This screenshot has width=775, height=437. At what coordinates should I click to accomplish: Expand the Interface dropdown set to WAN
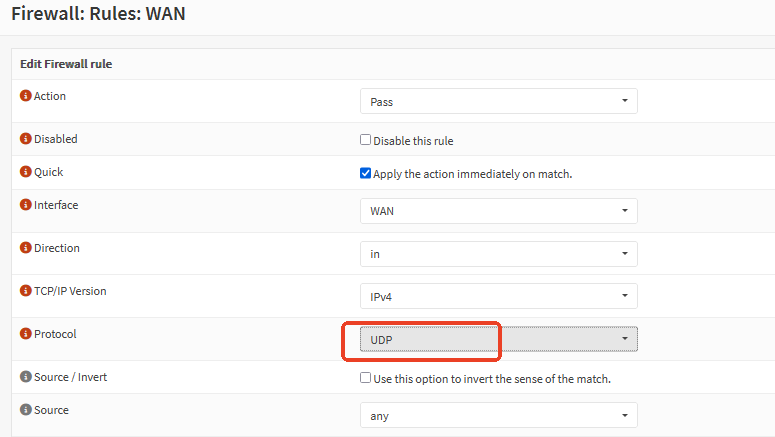pyautogui.click(x=498, y=211)
